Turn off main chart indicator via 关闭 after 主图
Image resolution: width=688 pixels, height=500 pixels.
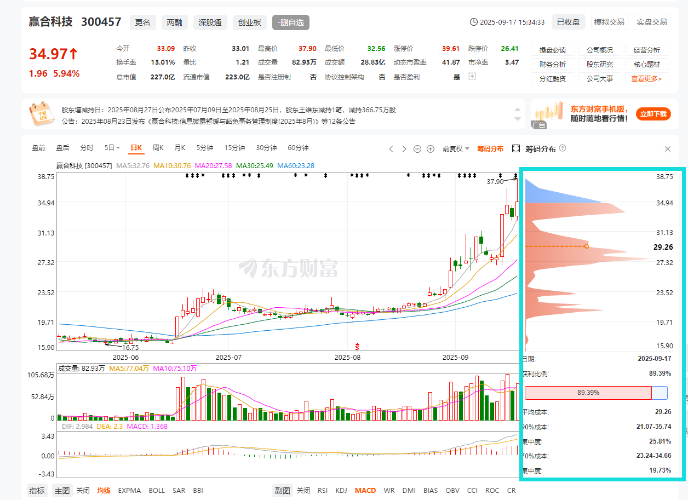(83, 490)
